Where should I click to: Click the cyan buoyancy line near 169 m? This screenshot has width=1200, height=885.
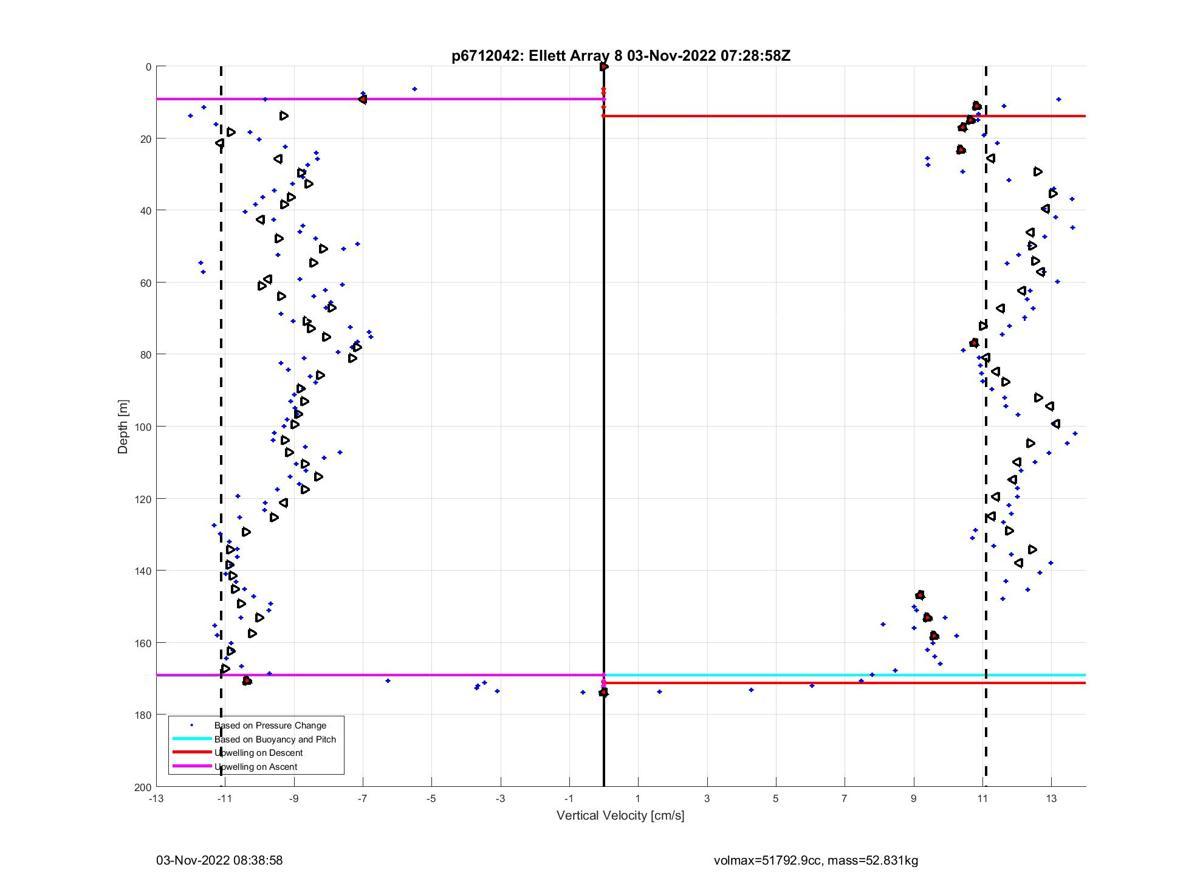pyautogui.click(x=845, y=675)
